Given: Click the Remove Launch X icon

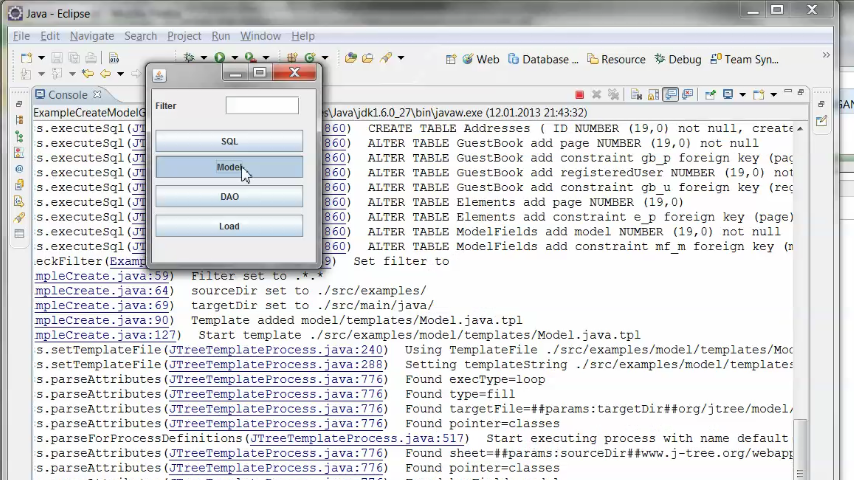Looking at the screenshot, I should (x=596, y=95).
